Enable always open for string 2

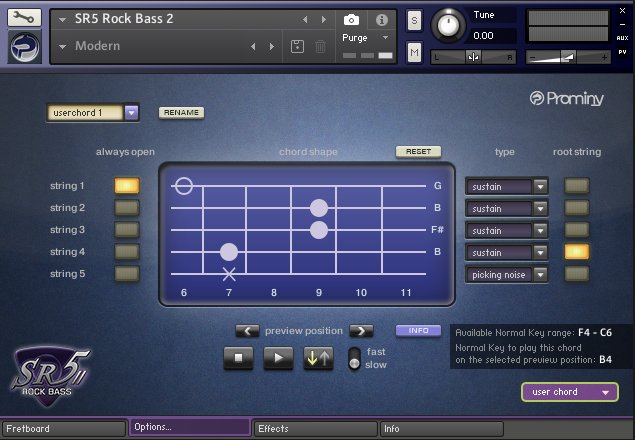tap(127, 208)
